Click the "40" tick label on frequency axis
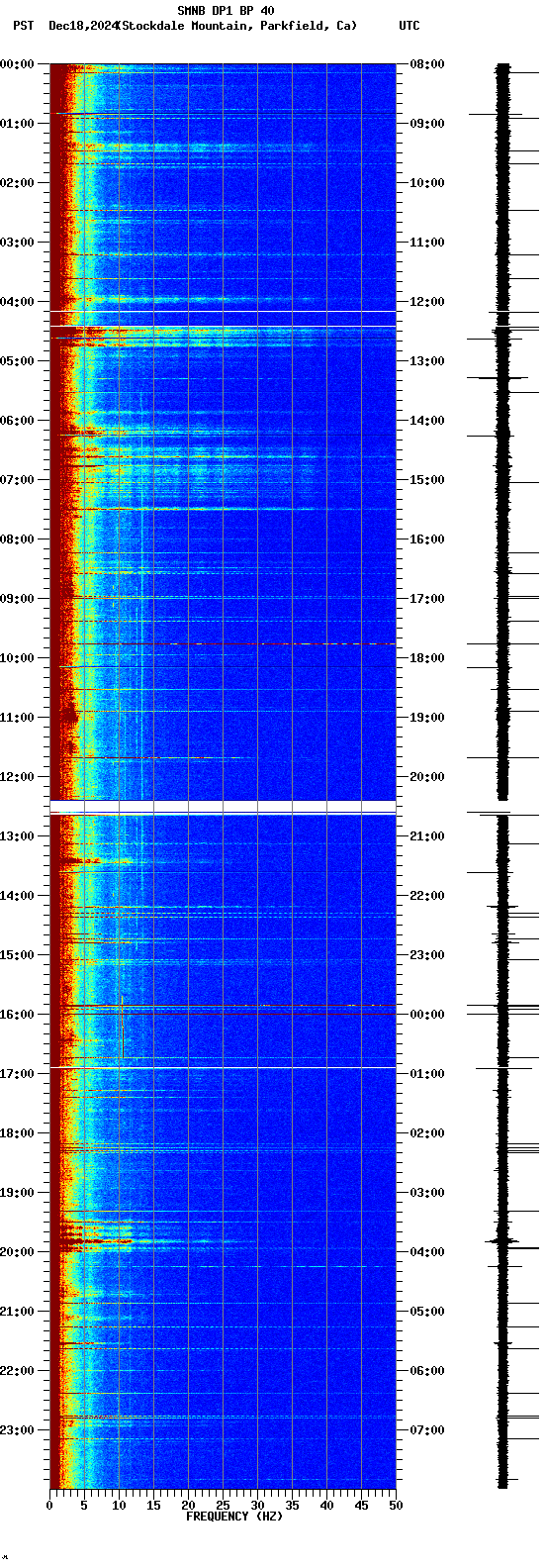The image size is (546, 1568). click(326, 1506)
